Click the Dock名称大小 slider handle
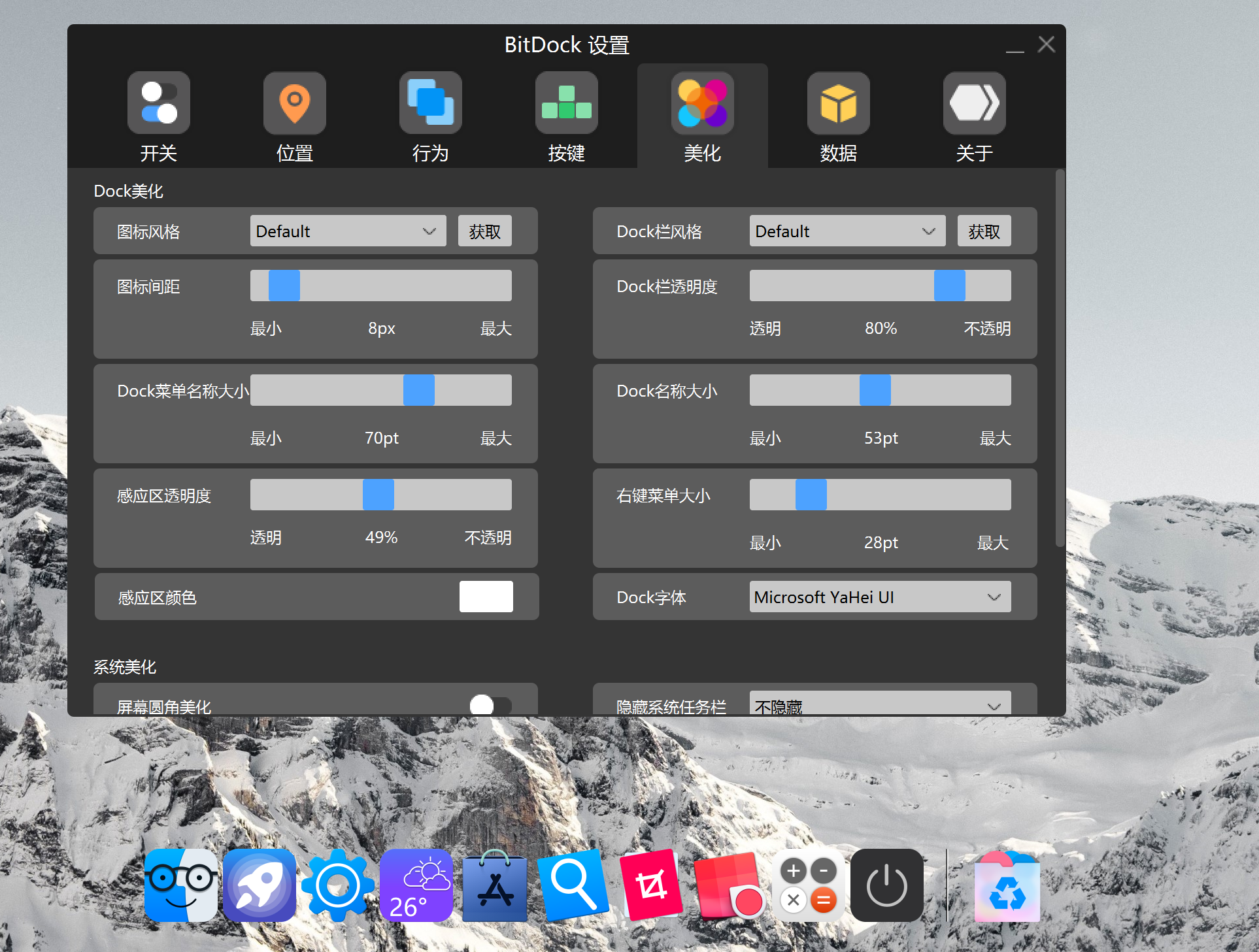1259x952 pixels. 875,390
